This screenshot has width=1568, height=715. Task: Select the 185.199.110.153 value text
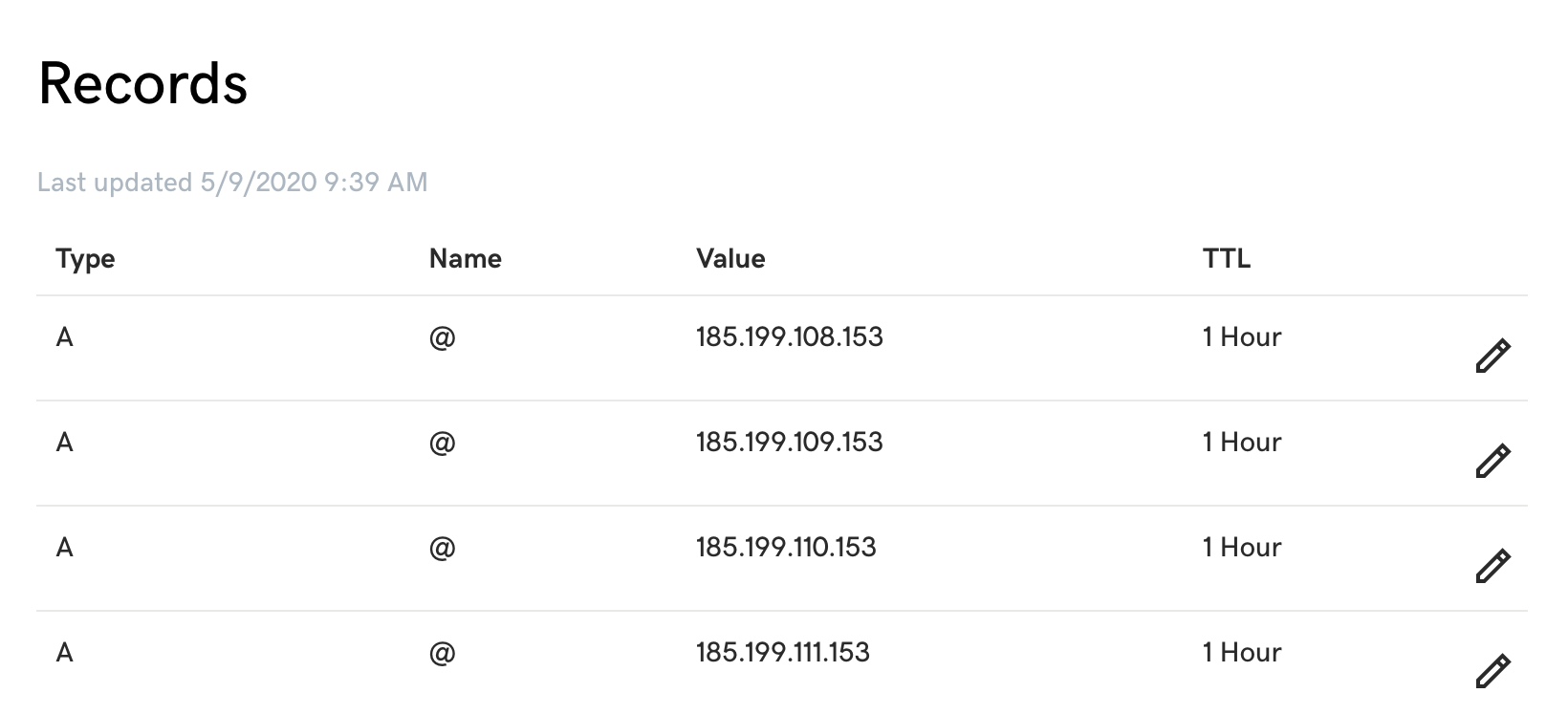(786, 547)
